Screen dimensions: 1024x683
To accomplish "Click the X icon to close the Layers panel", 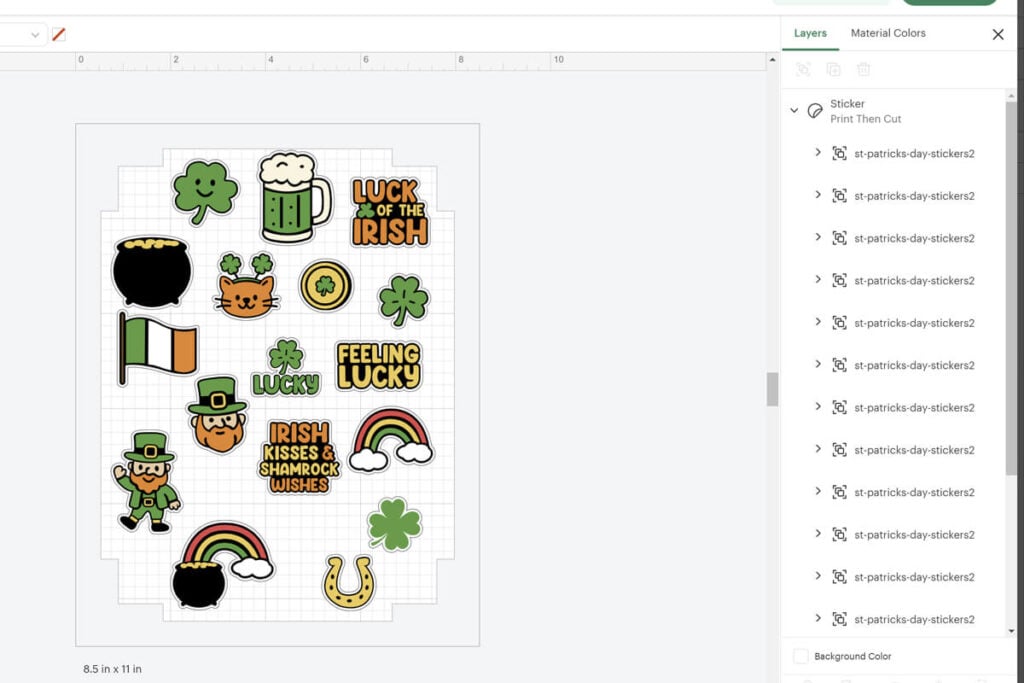I will (x=997, y=33).
